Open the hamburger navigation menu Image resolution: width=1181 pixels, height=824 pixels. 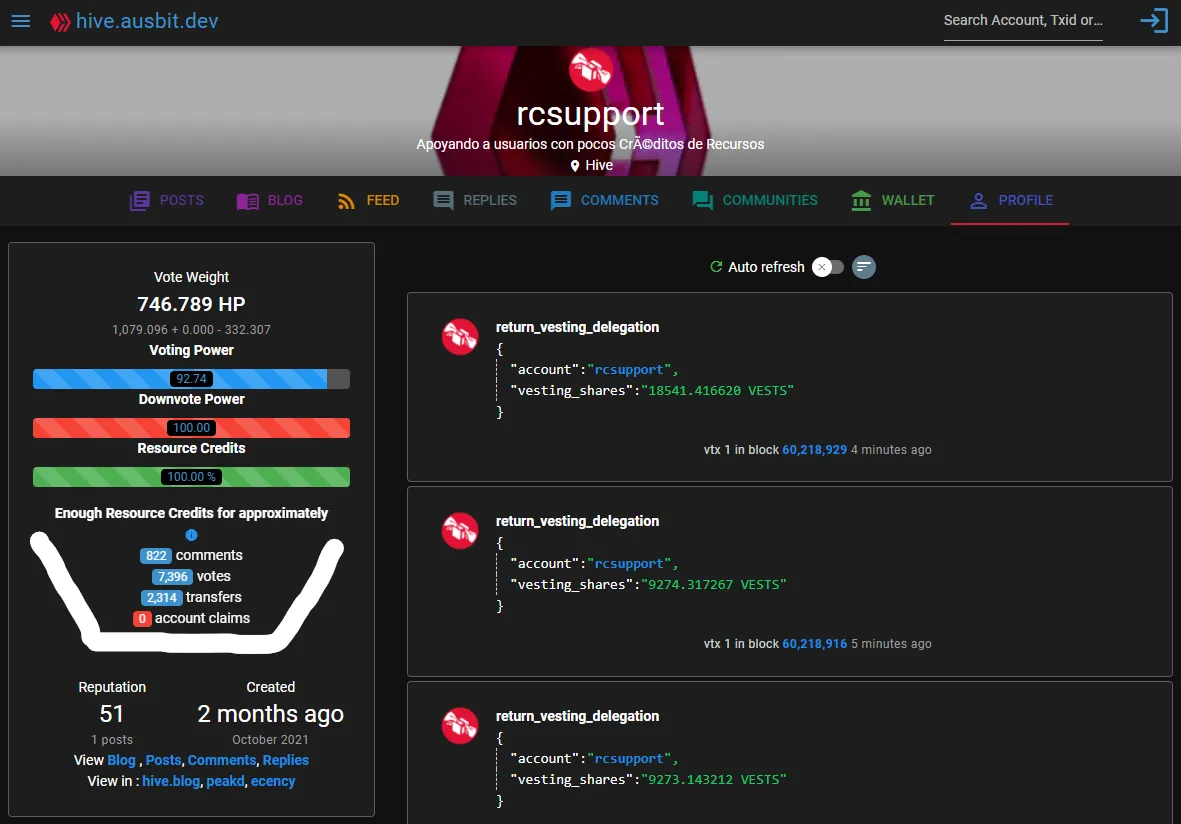(21, 21)
